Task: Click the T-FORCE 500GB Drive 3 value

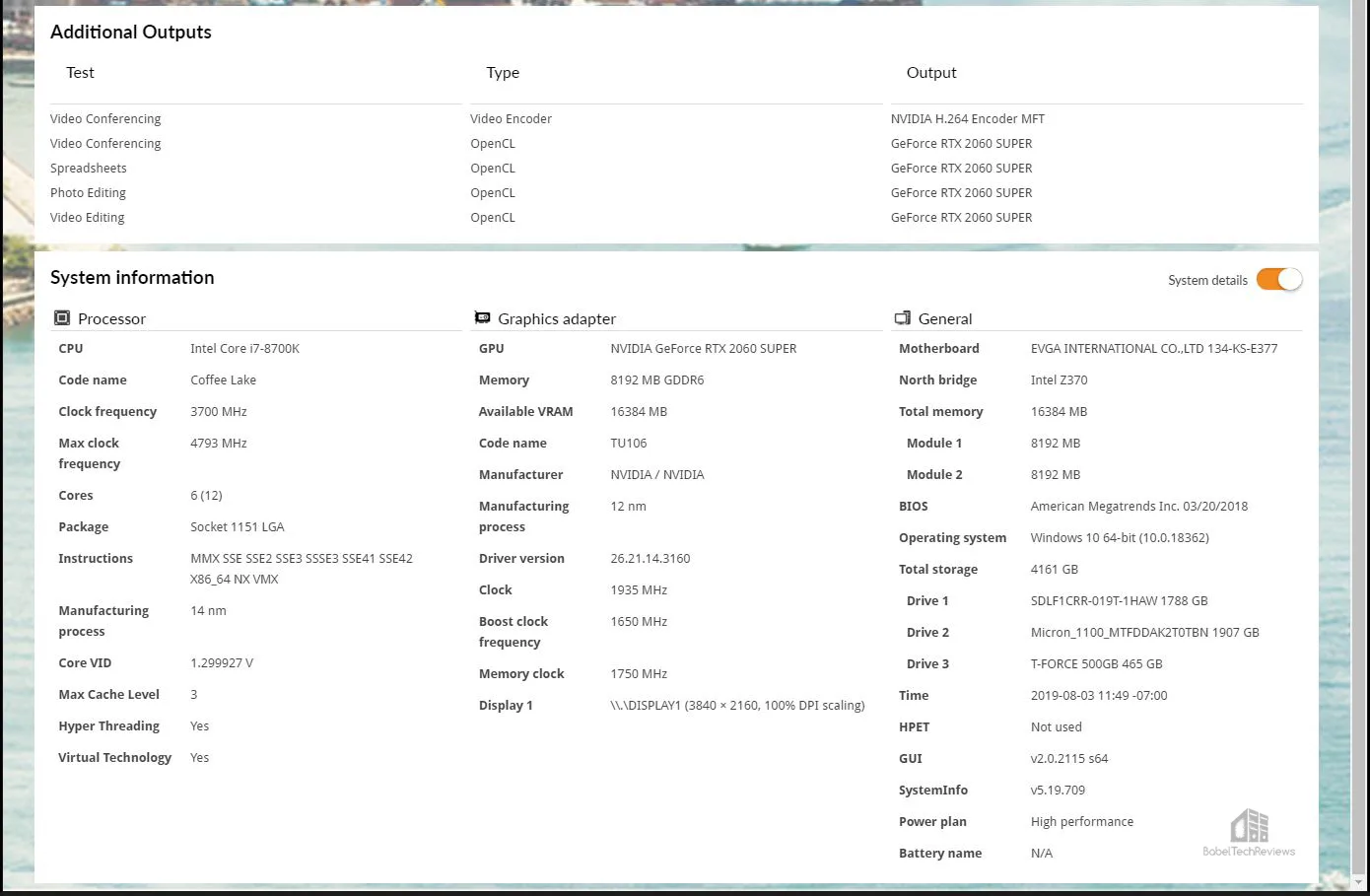Action: coord(1097,664)
